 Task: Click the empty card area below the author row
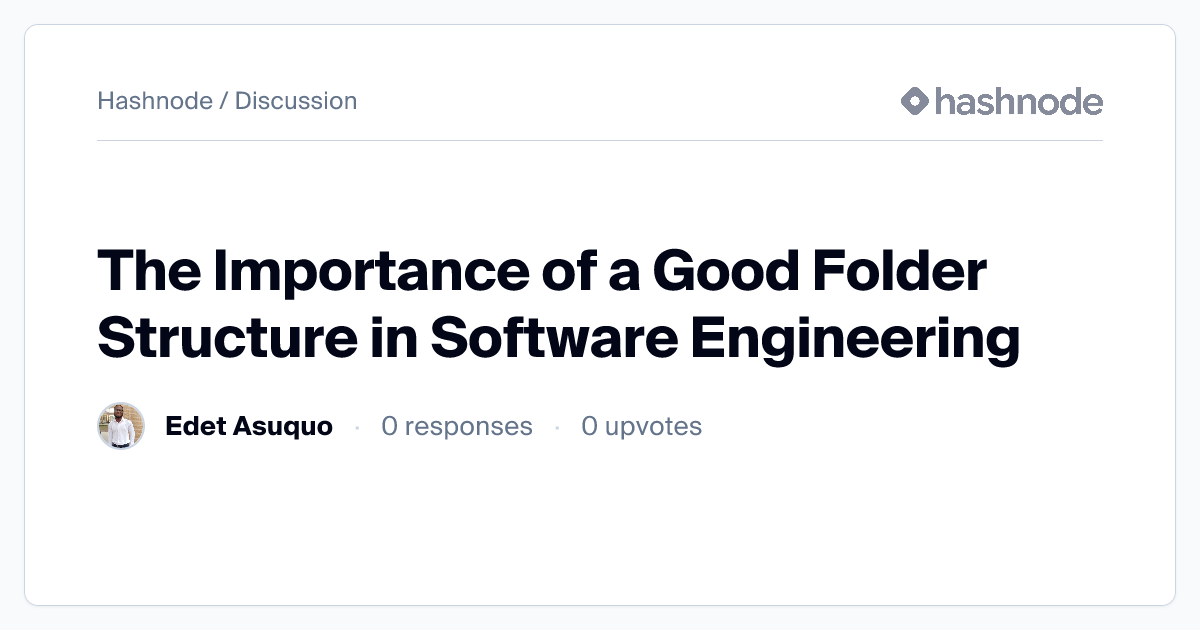click(600, 530)
